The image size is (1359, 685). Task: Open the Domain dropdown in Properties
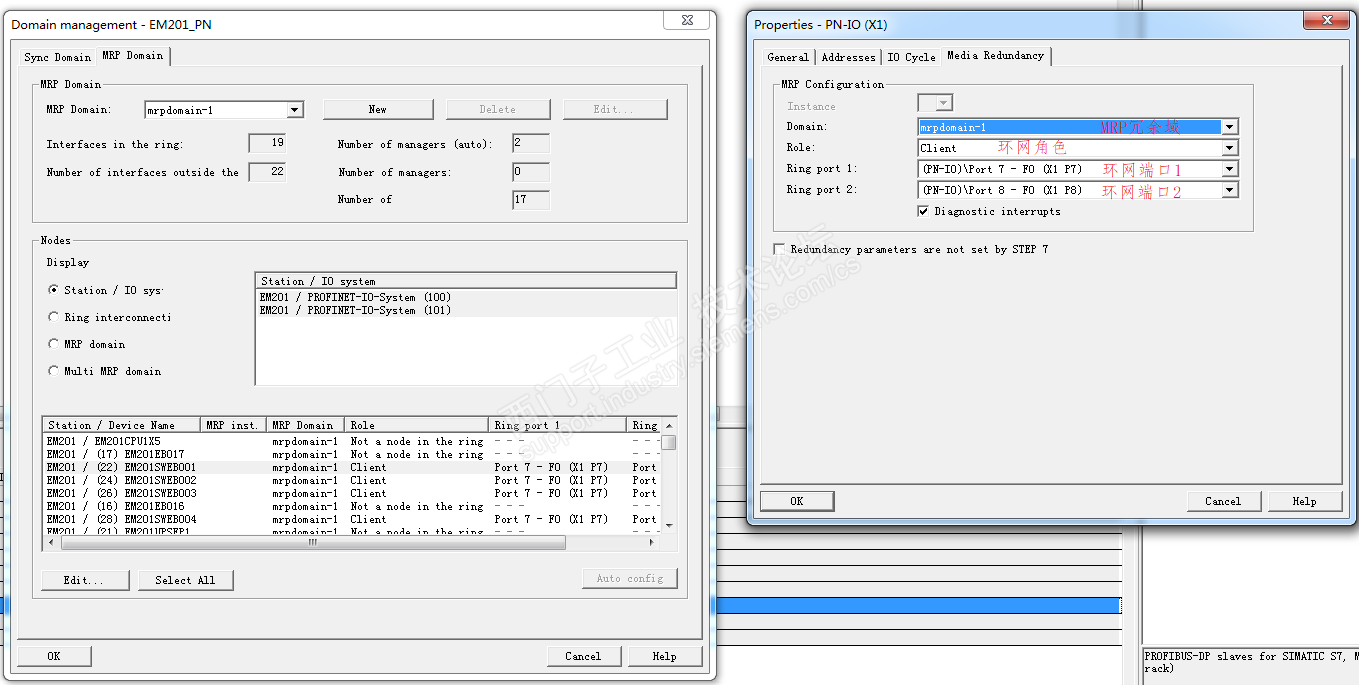[x=1230, y=127]
